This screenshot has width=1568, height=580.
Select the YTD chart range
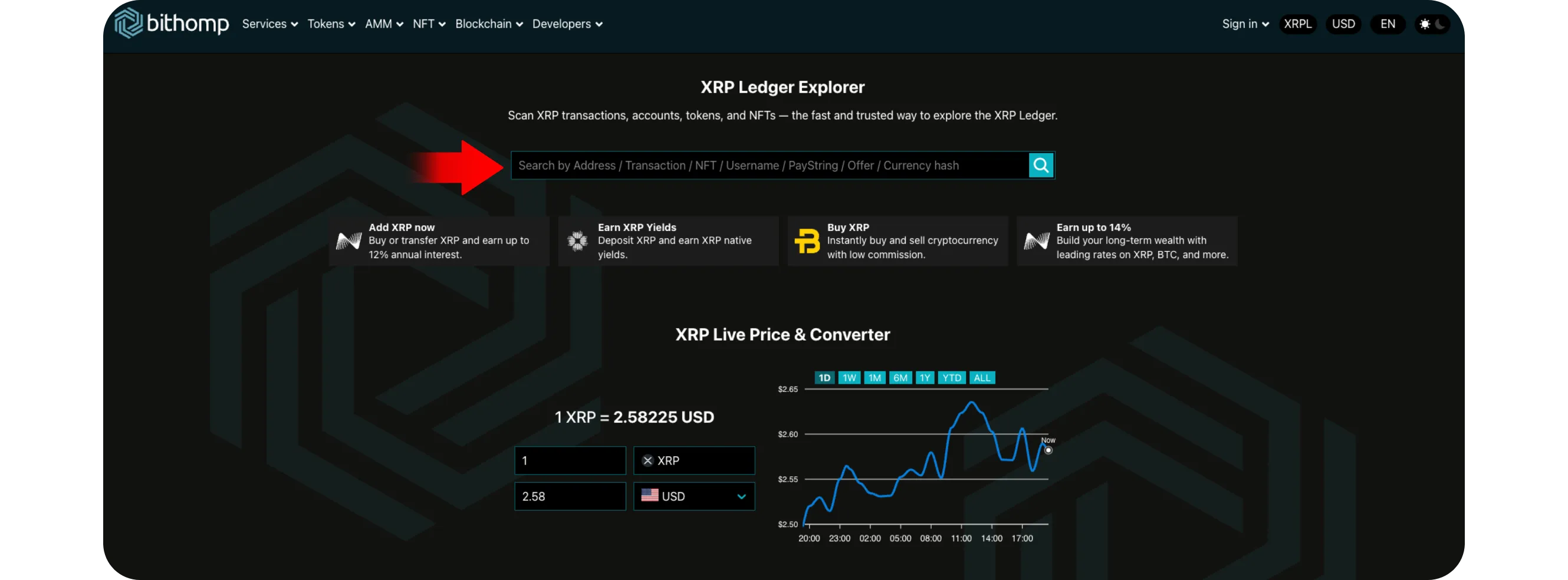coord(951,378)
